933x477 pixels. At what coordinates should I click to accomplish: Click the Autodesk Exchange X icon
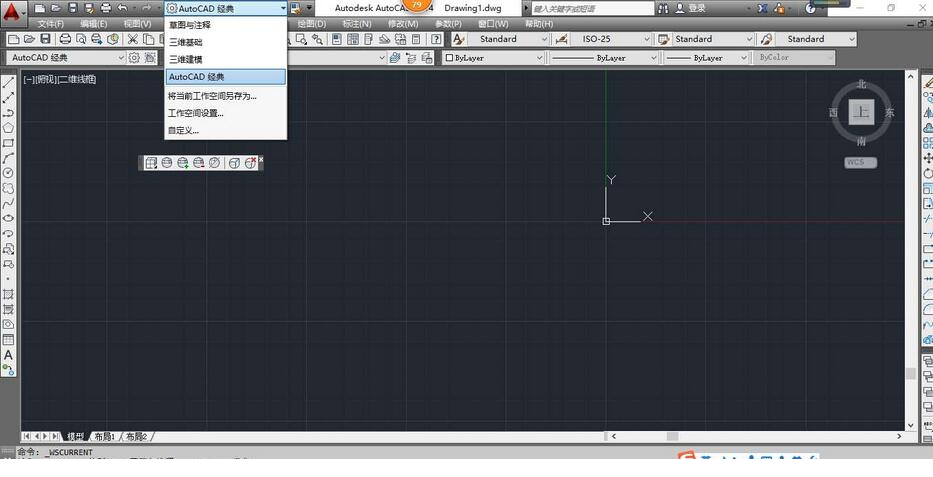pyautogui.click(x=762, y=8)
